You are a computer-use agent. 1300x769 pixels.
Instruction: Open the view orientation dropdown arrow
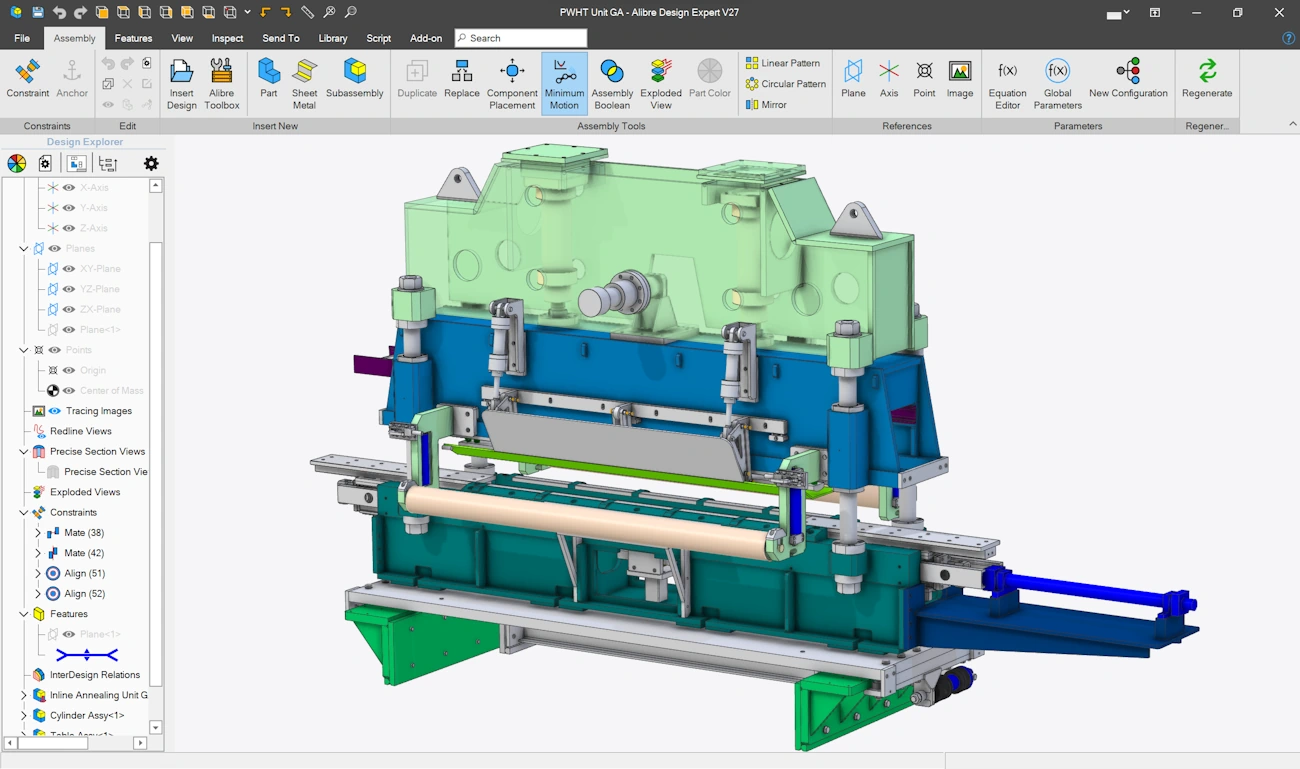click(247, 12)
